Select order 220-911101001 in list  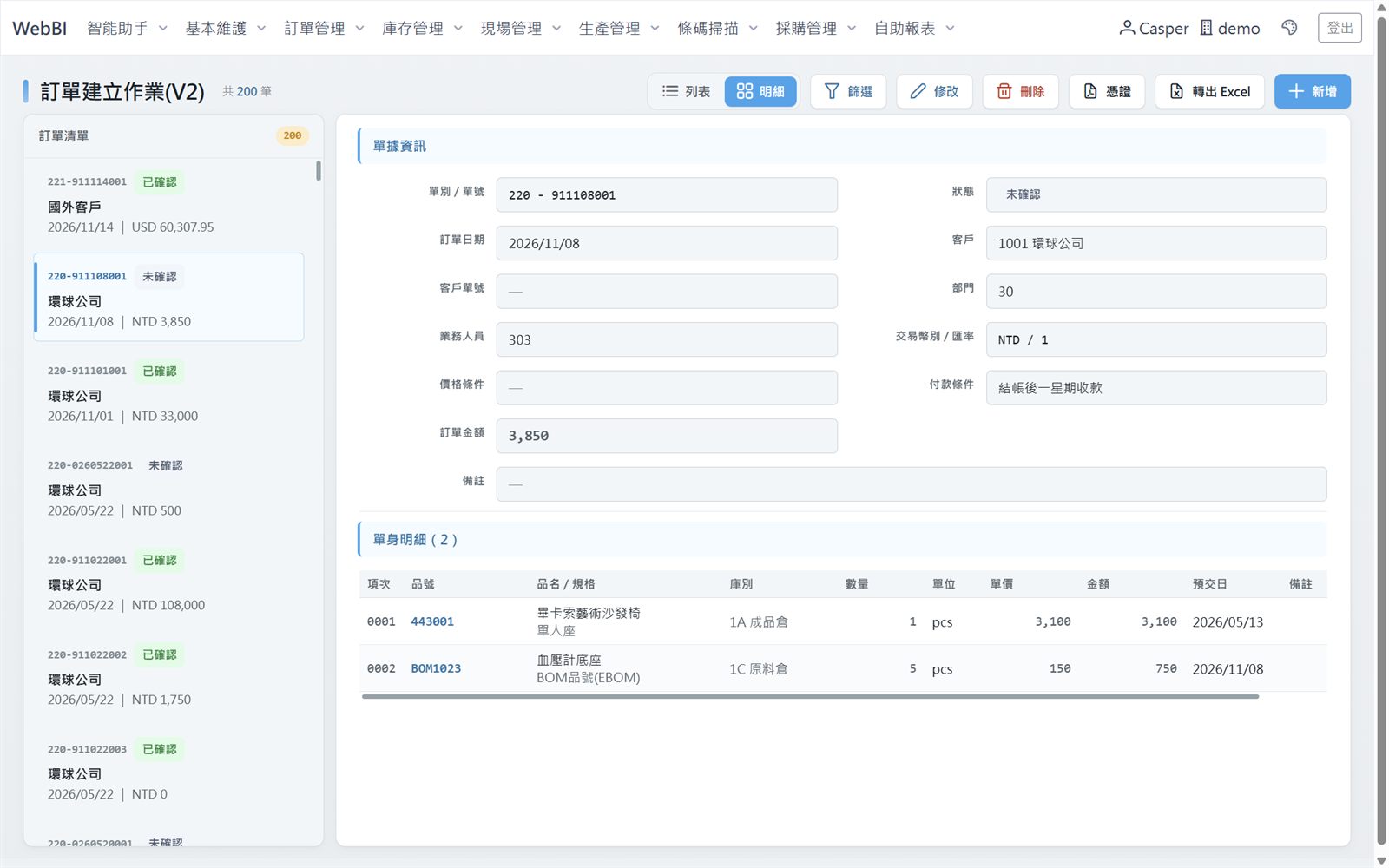[x=168, y=393]
